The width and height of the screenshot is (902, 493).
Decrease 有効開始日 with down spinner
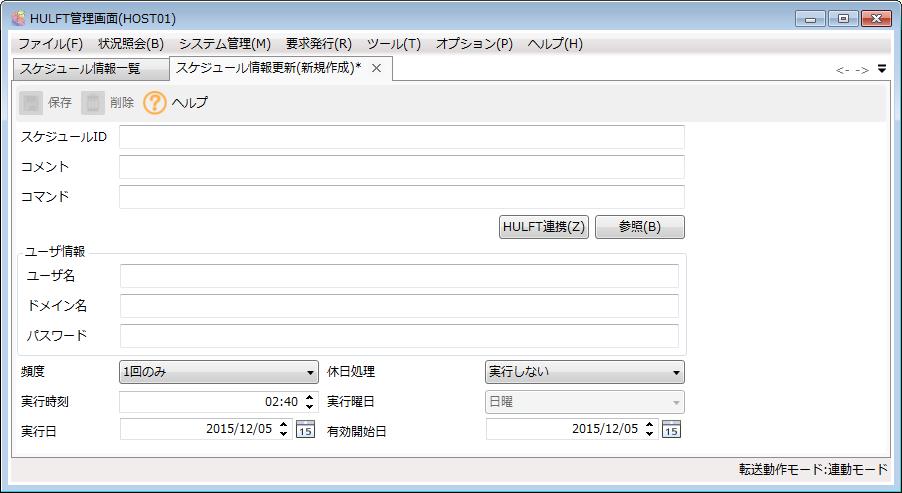[x=649, y=434]
